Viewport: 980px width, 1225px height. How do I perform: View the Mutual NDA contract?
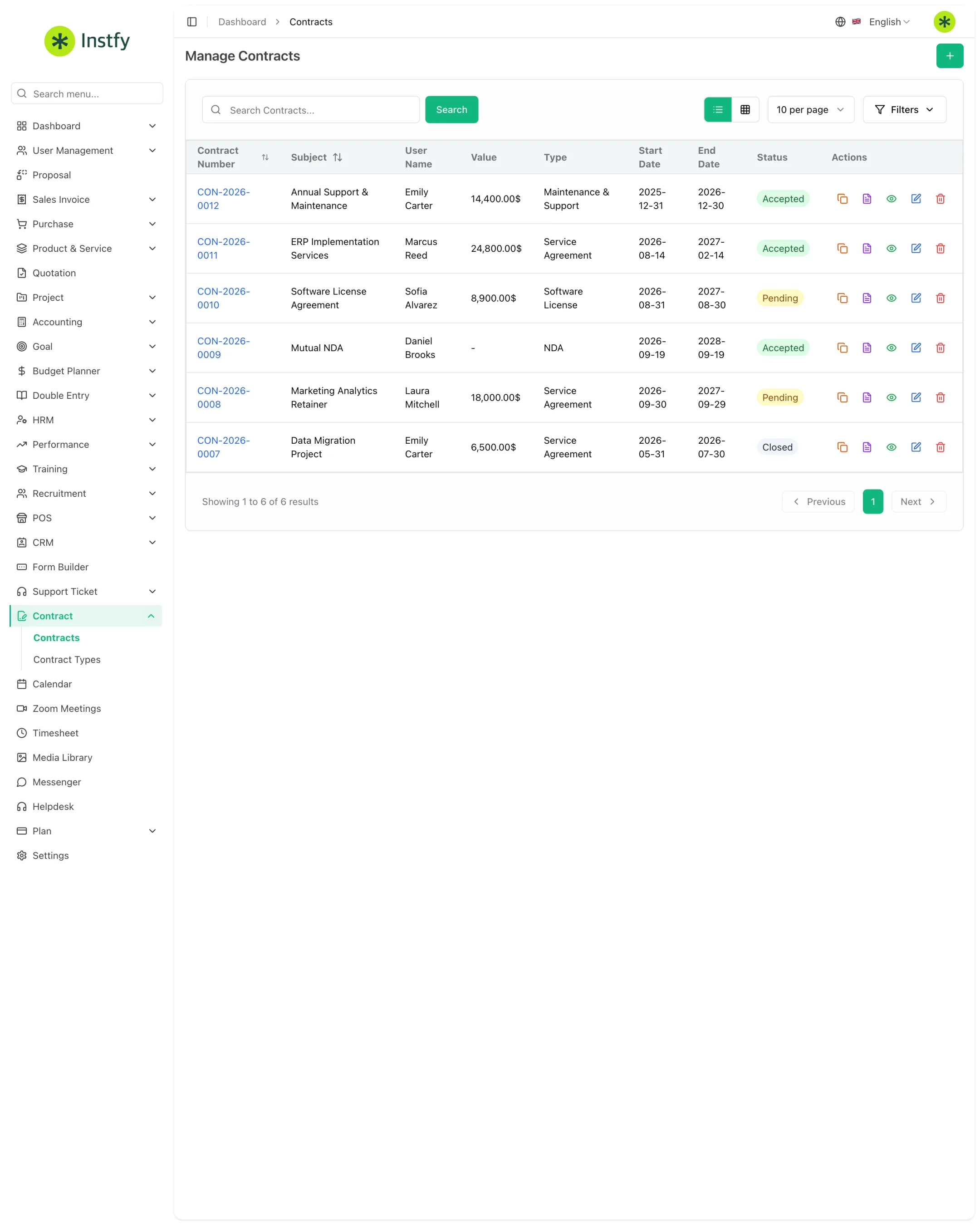tap(891, 348)
